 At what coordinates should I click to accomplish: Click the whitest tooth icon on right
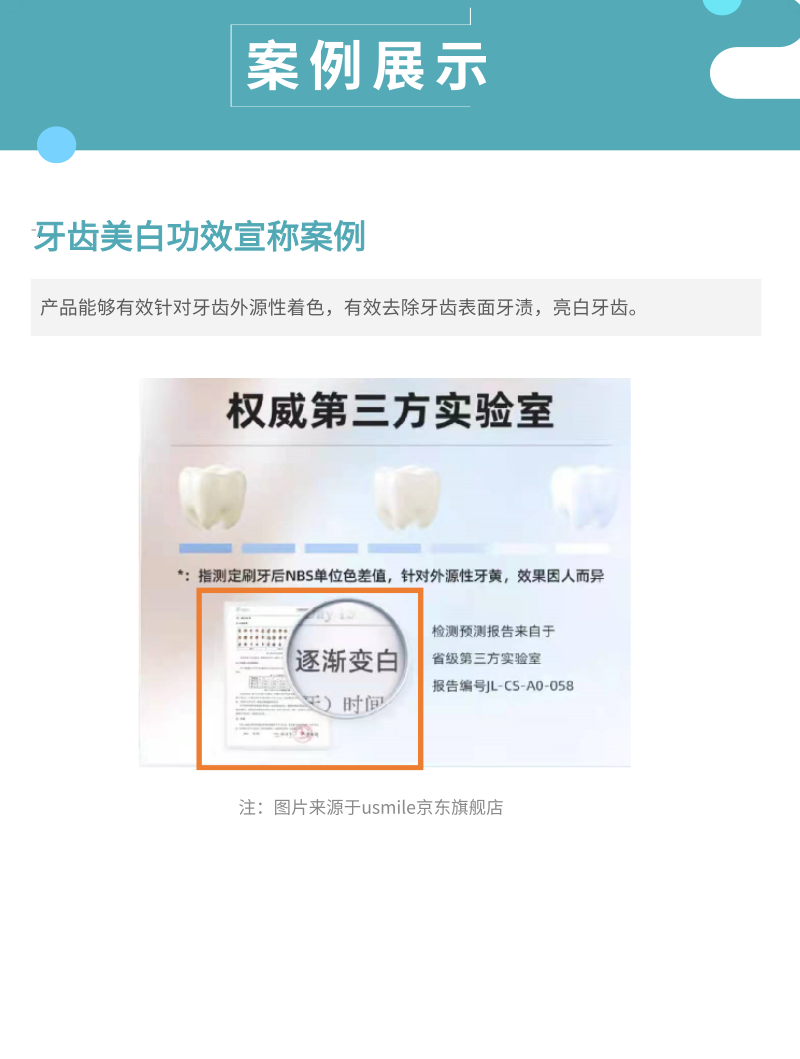tap(584, 497)
